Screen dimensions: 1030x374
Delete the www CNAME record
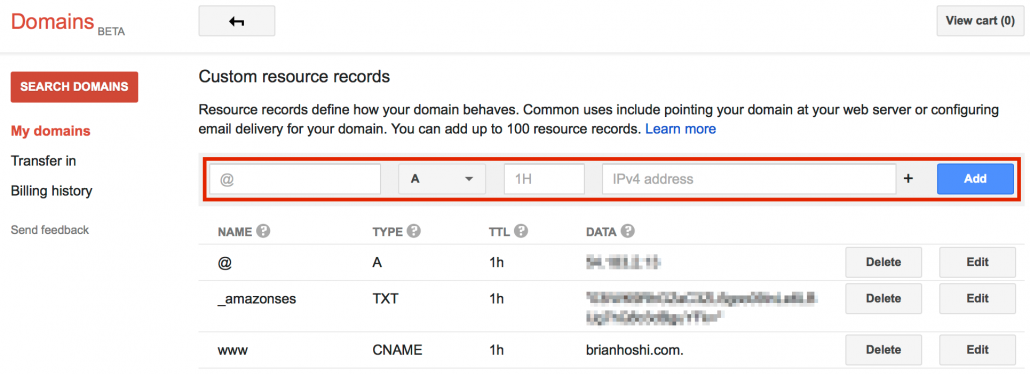[884, 350]
